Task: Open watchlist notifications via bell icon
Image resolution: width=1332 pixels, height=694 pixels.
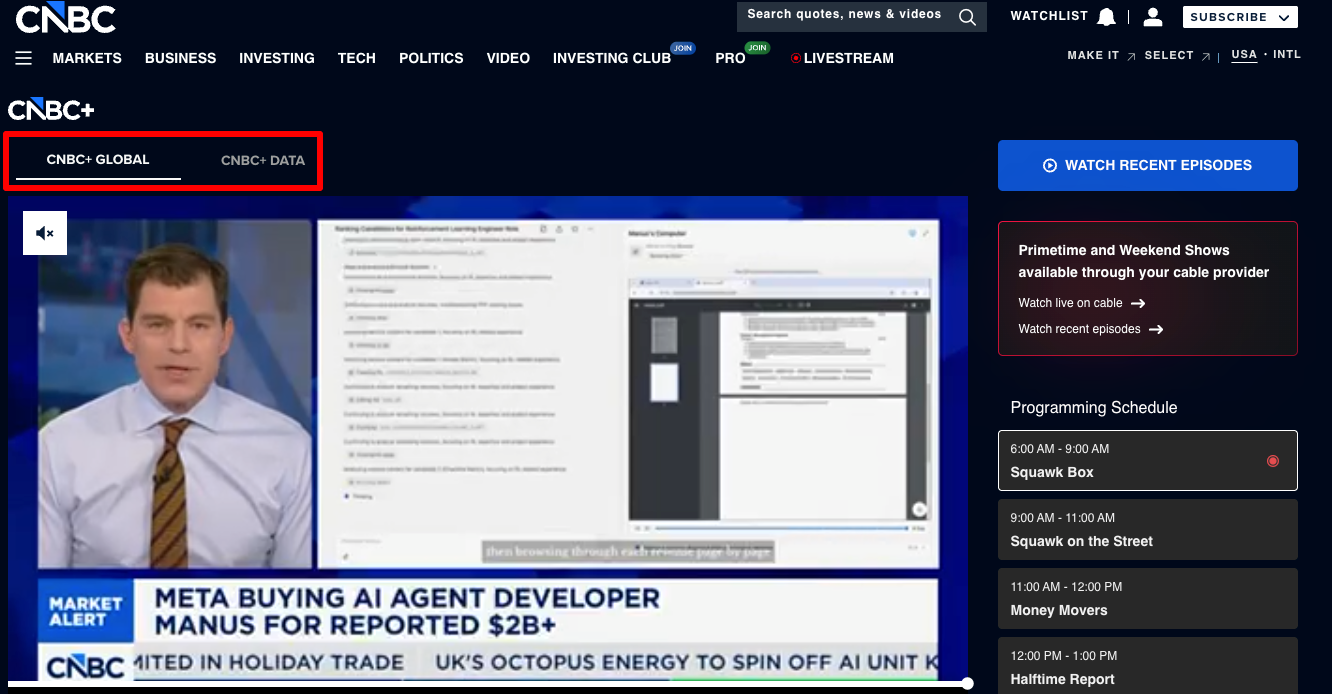Action: pos(1106,15)
